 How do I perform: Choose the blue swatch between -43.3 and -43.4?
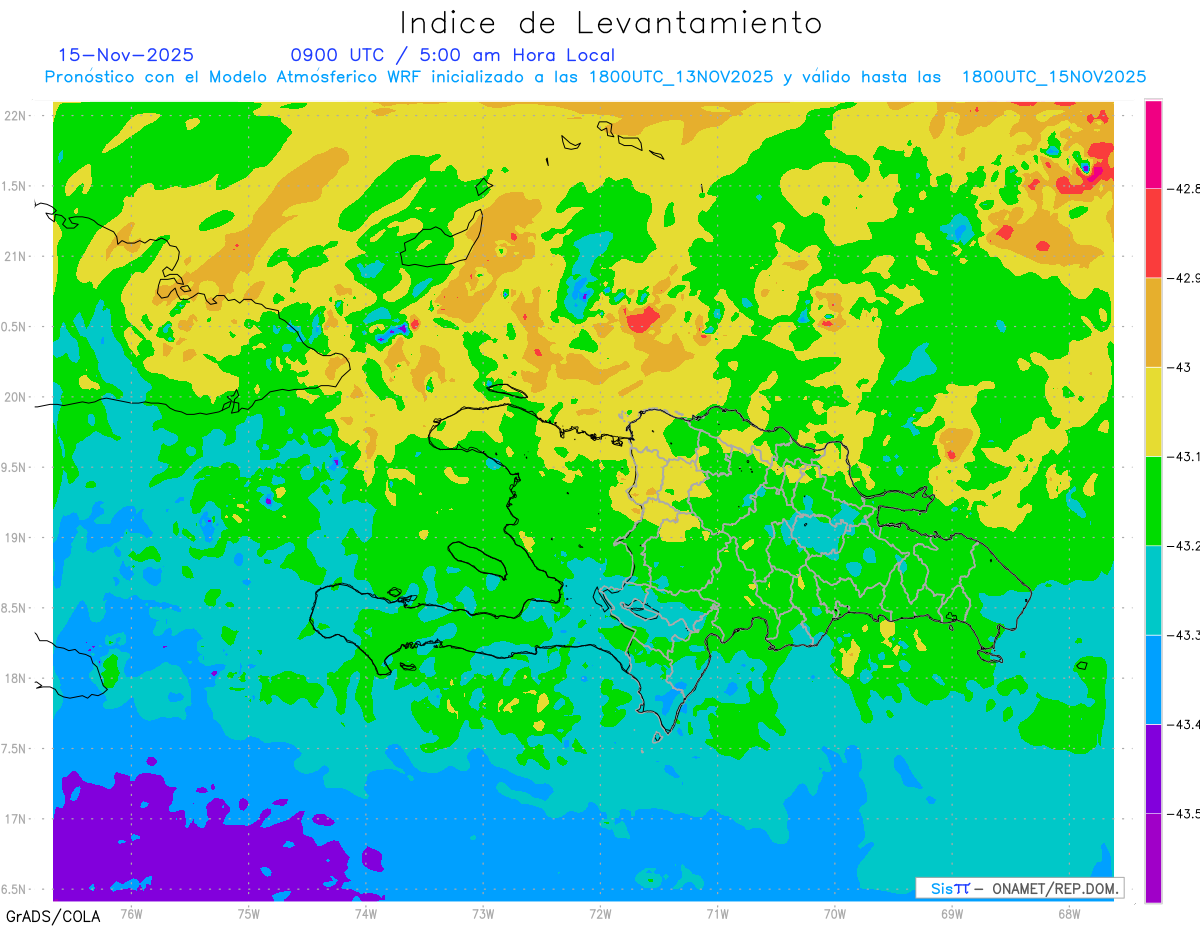(x=1153, y=679)
